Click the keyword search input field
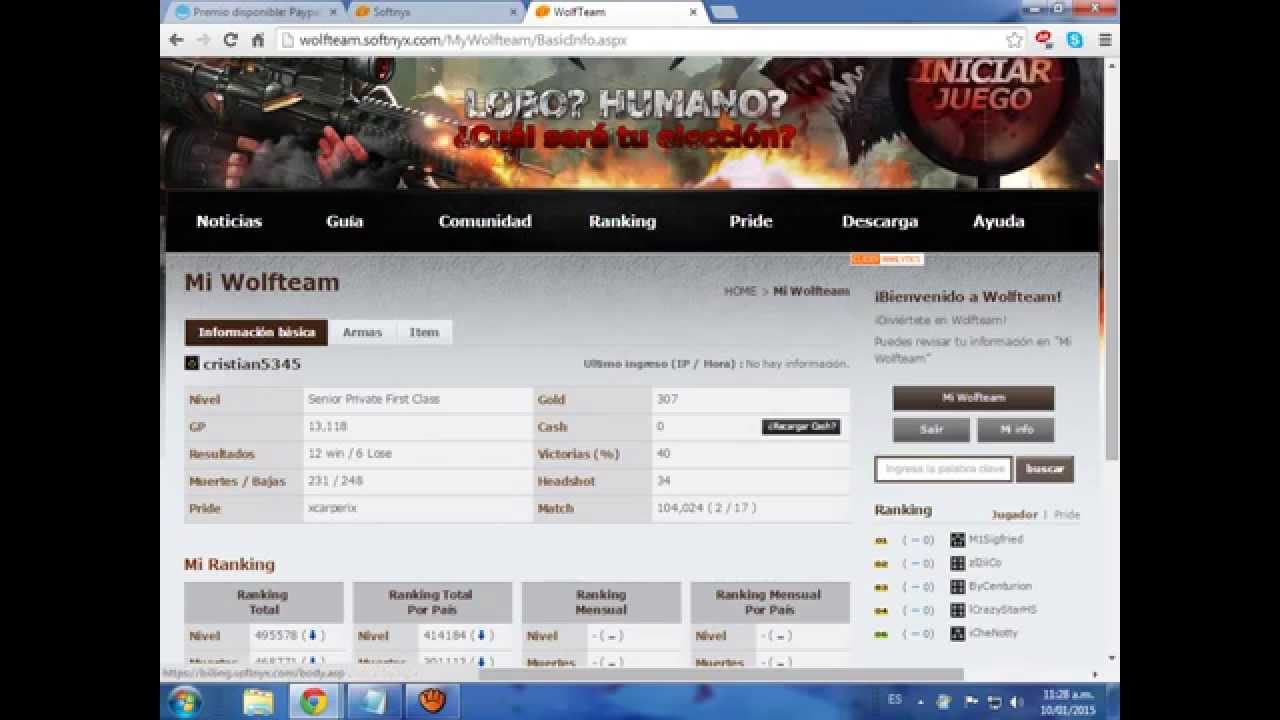This screenshot has height=720, width=1280. click(x=944, y=469)
